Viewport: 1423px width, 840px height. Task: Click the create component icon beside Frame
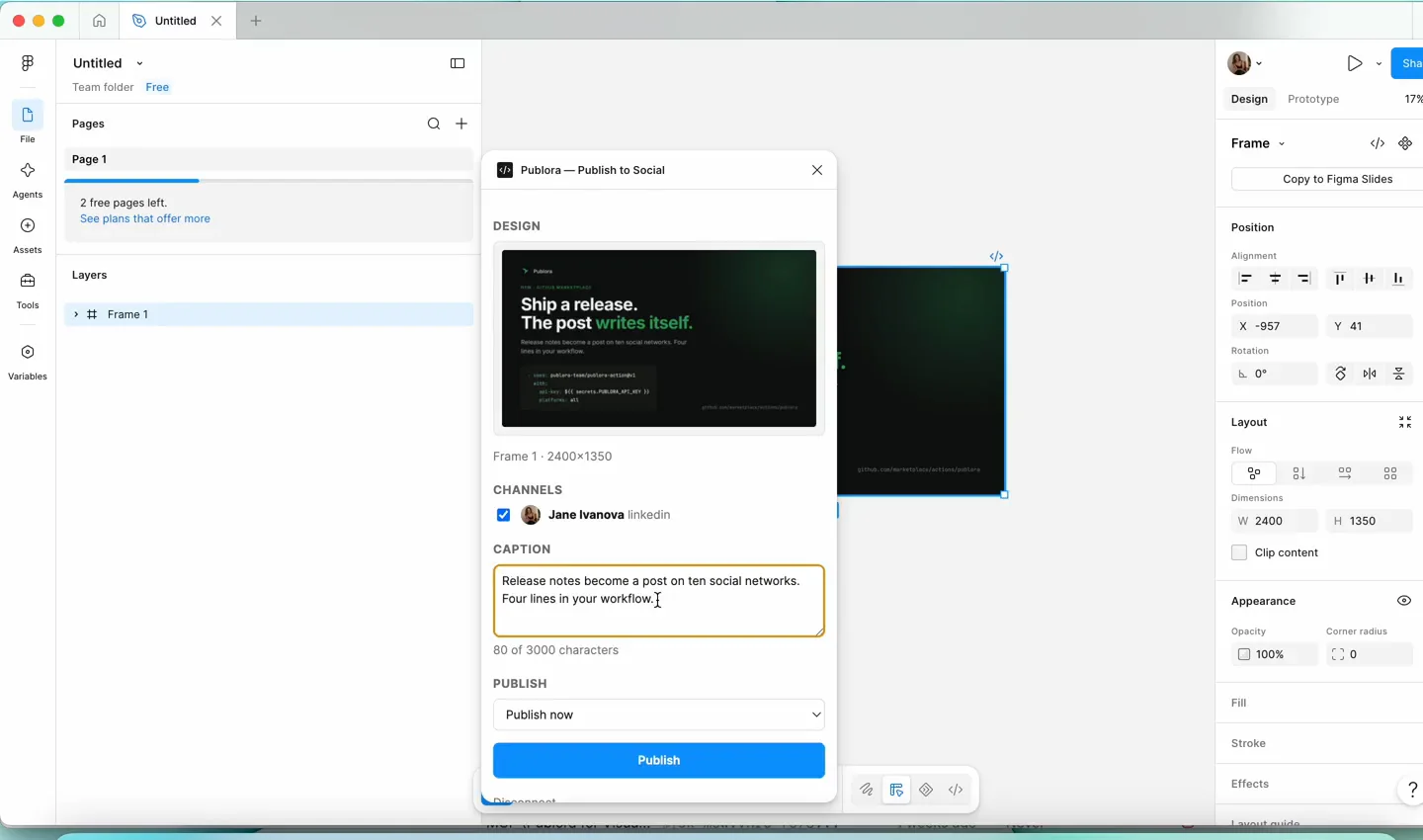click(x=1405, y=143)
